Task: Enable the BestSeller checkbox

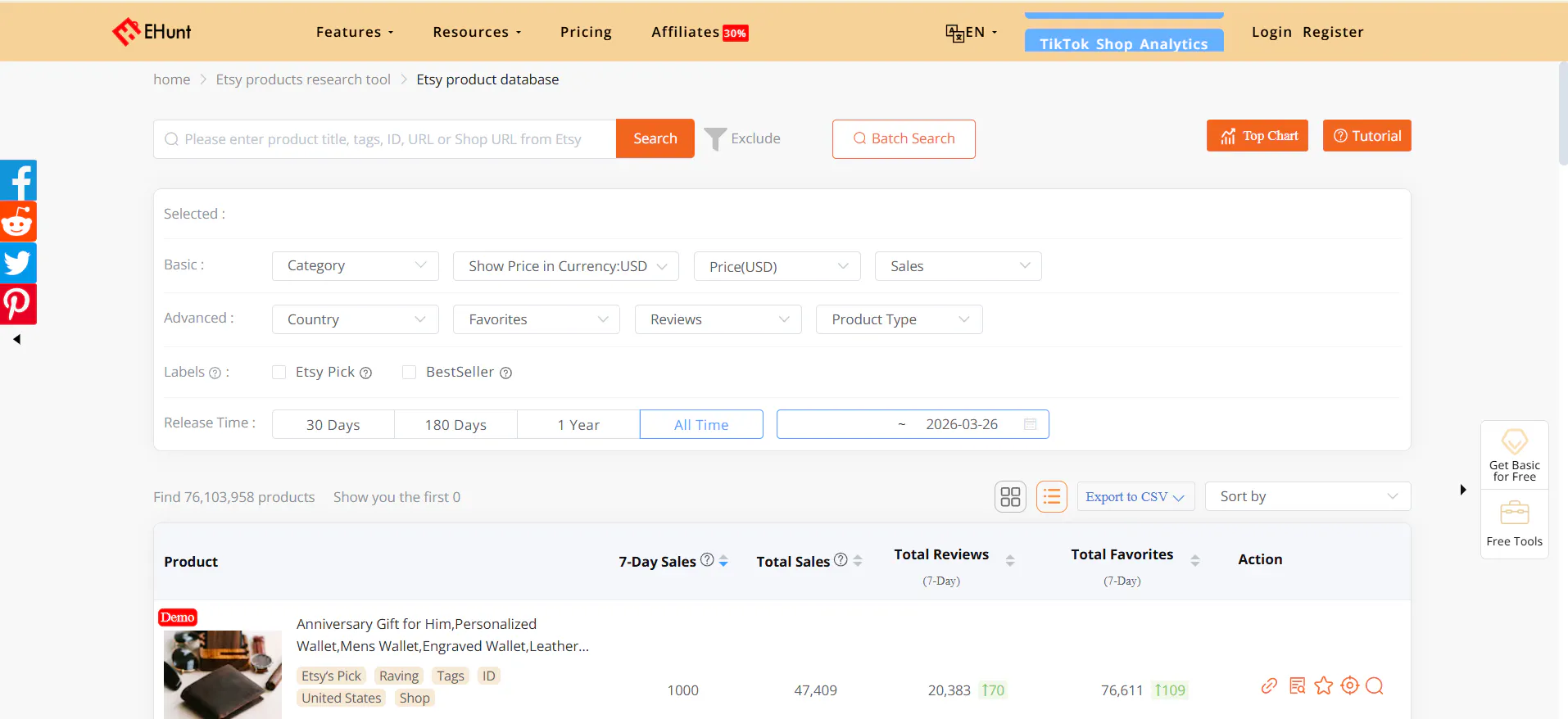Action: (409, 372)
